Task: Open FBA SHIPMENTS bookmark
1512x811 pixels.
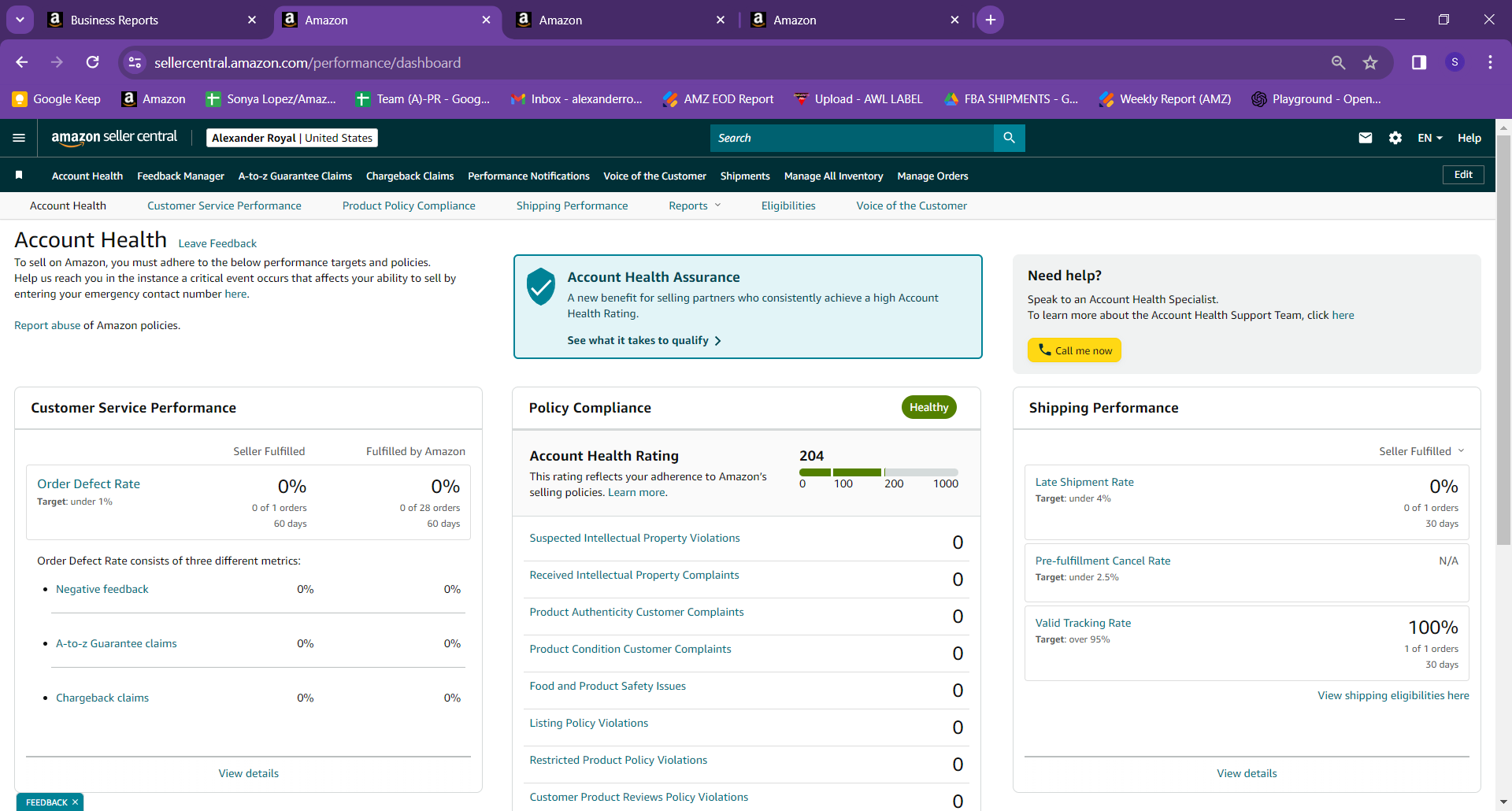Action: click(1011, 98)
